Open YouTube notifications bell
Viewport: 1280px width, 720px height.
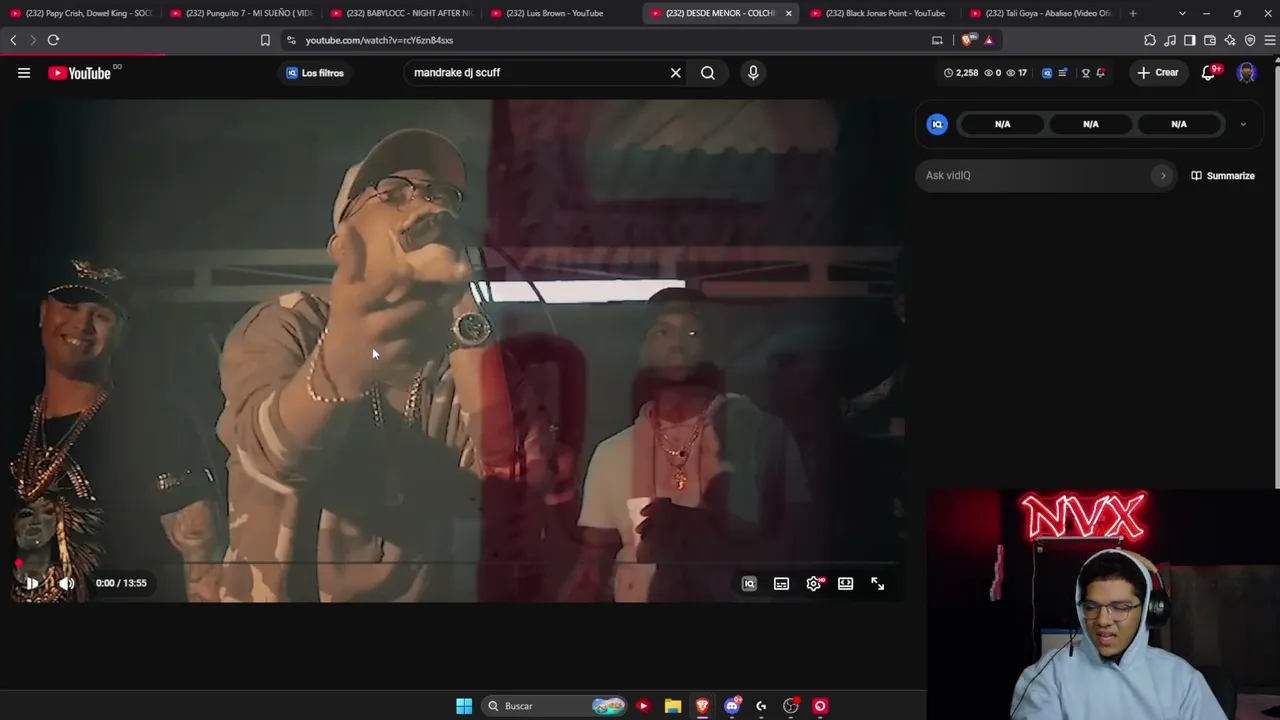tap(1208, 73)
